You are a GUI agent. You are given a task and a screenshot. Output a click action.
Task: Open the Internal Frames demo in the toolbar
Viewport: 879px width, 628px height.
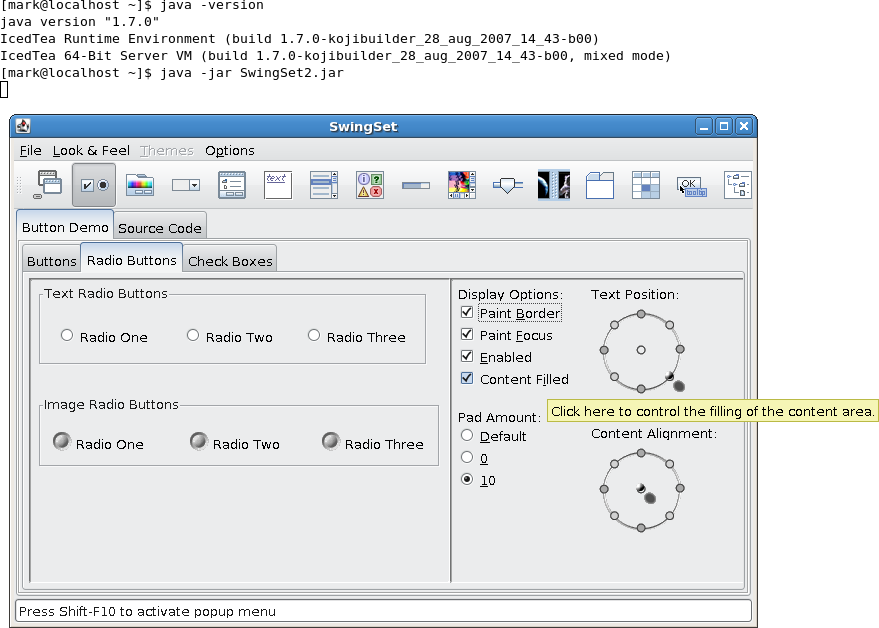point(48,185)
